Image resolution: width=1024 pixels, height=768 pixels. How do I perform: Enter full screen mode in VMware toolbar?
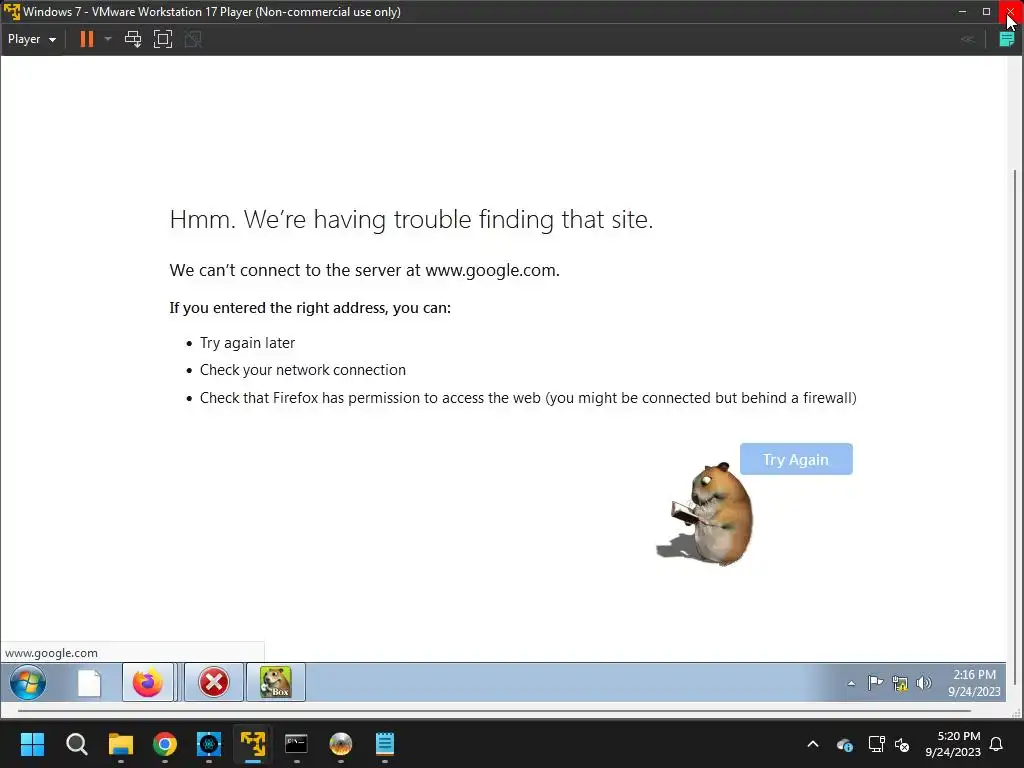coord(163,39)
